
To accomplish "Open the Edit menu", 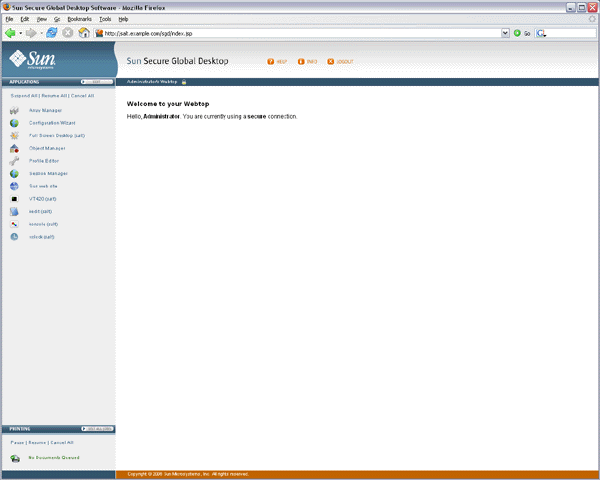I will (x=25, y=19).
